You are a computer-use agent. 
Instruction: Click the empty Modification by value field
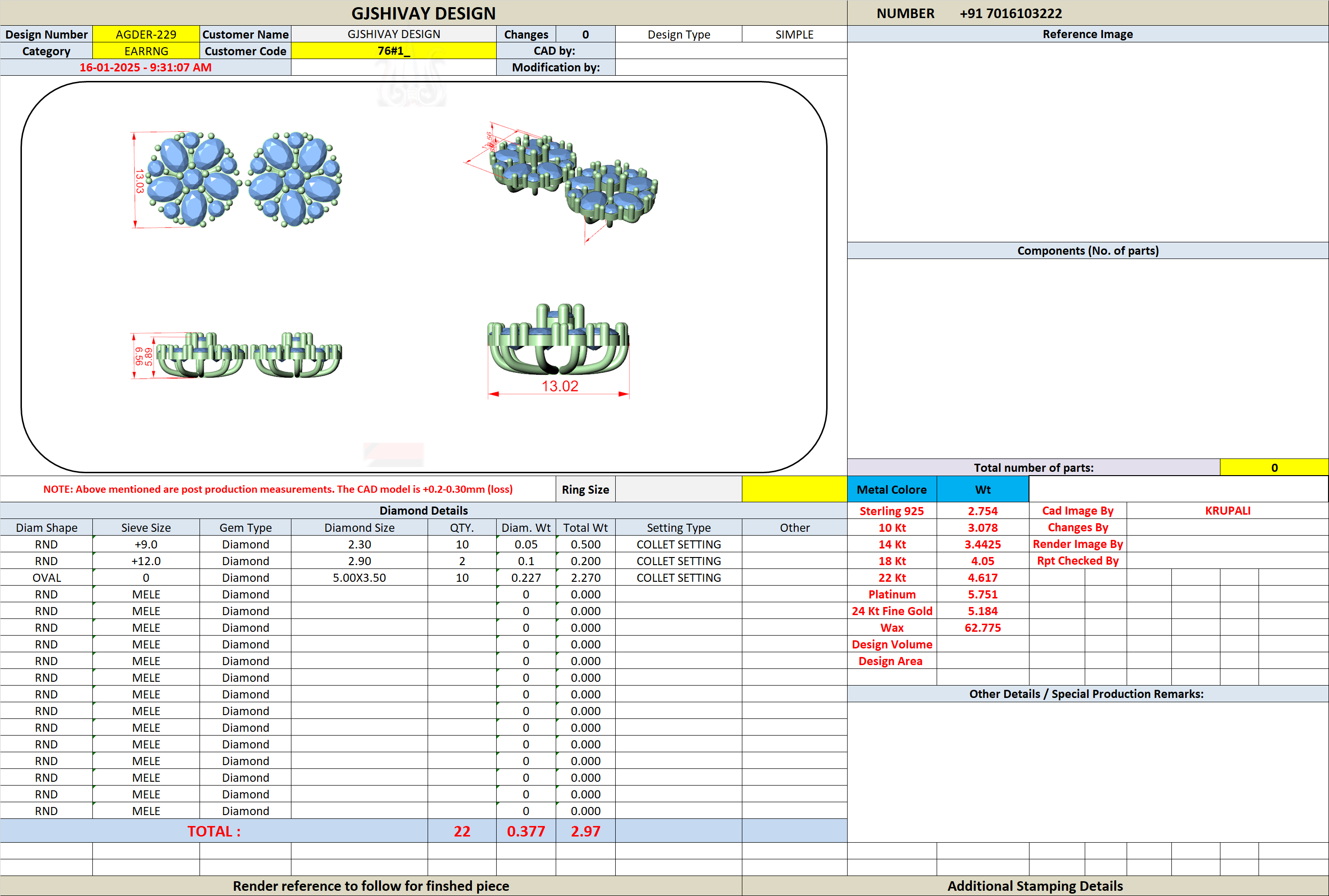point(731,68)
